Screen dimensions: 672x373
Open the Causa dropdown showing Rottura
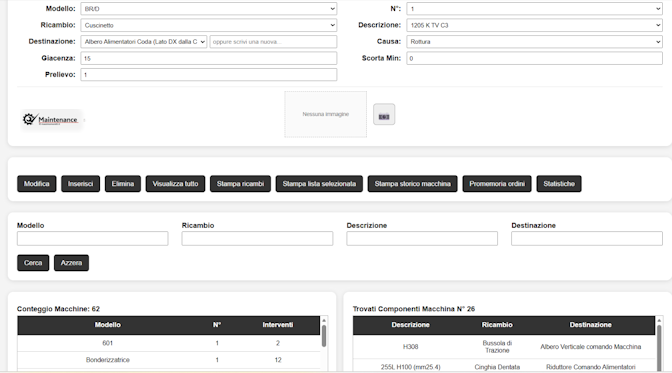click(534, 42)
